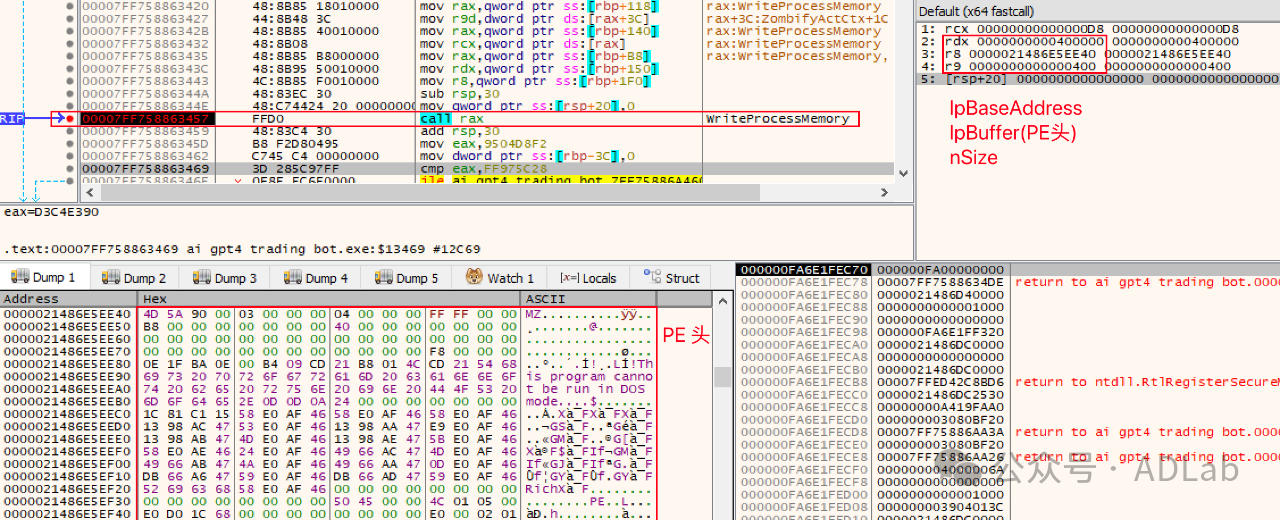Click the Dump 3 tab icon
The height and width of the screenshot is (520, 1280).
pos(201,278)
